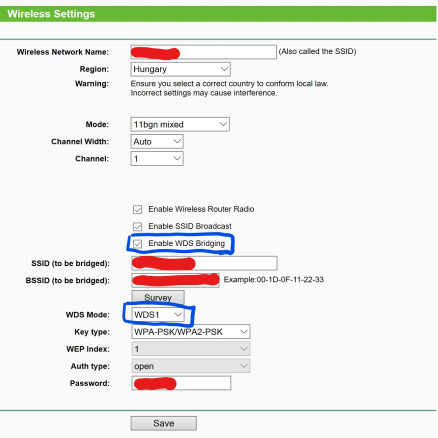Viewport: 438px width, 438px height.
Task: Click the 'Example:00-1D-0F-11-22-33' hint text
Action: click(274, 279)
